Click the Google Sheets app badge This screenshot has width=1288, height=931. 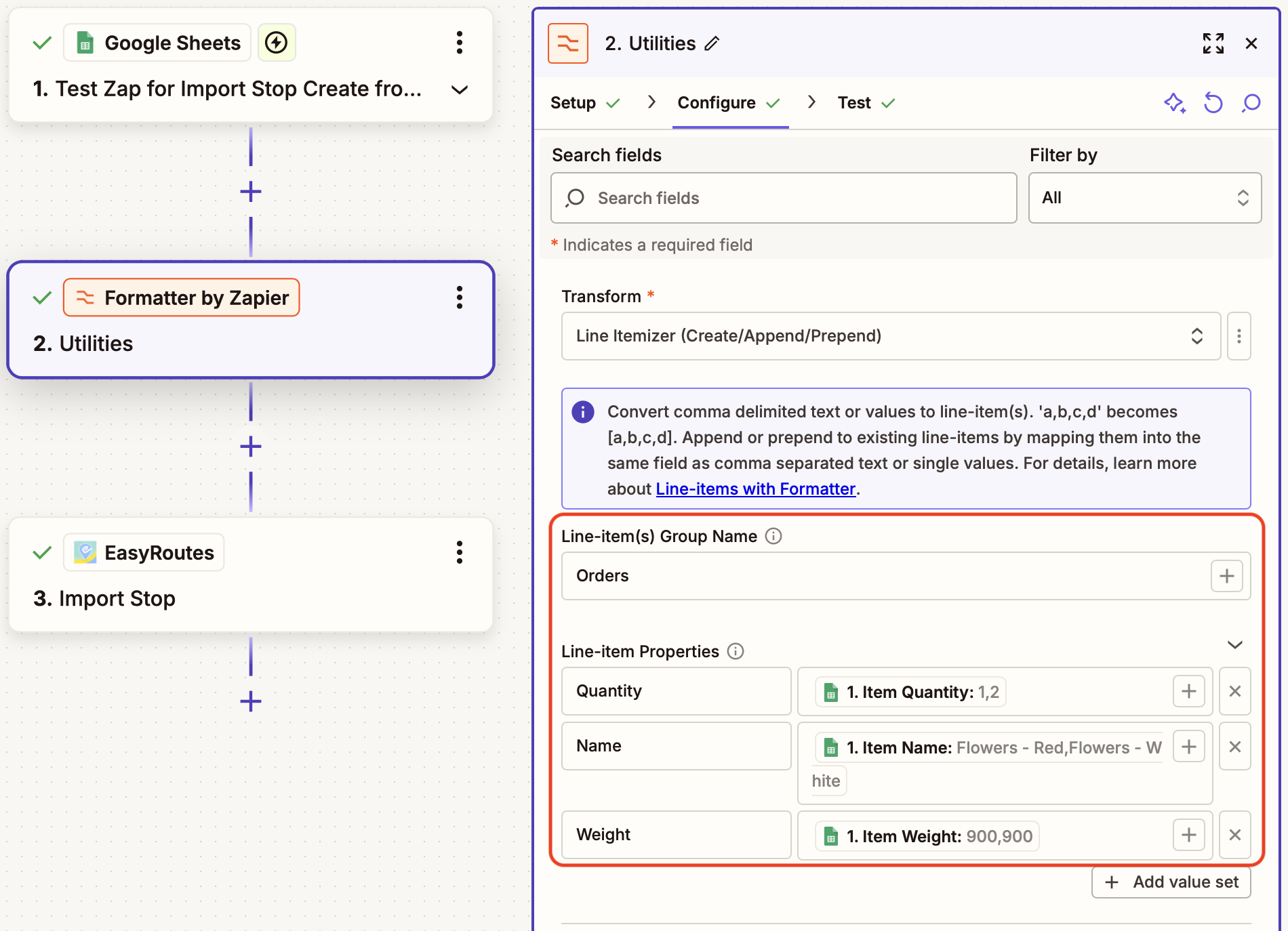(157, 43)
